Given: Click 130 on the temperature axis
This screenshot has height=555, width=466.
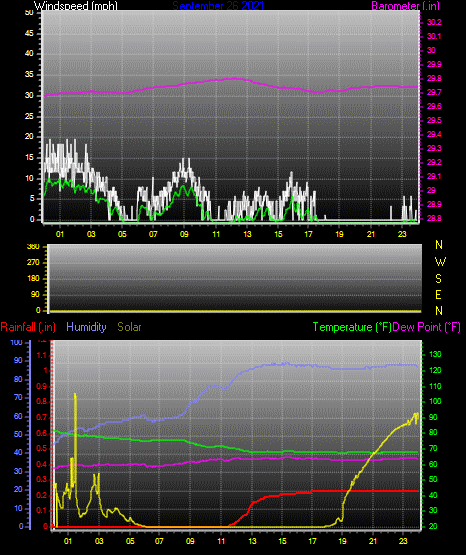Looking at the screenshot, I should coord(435,354).
